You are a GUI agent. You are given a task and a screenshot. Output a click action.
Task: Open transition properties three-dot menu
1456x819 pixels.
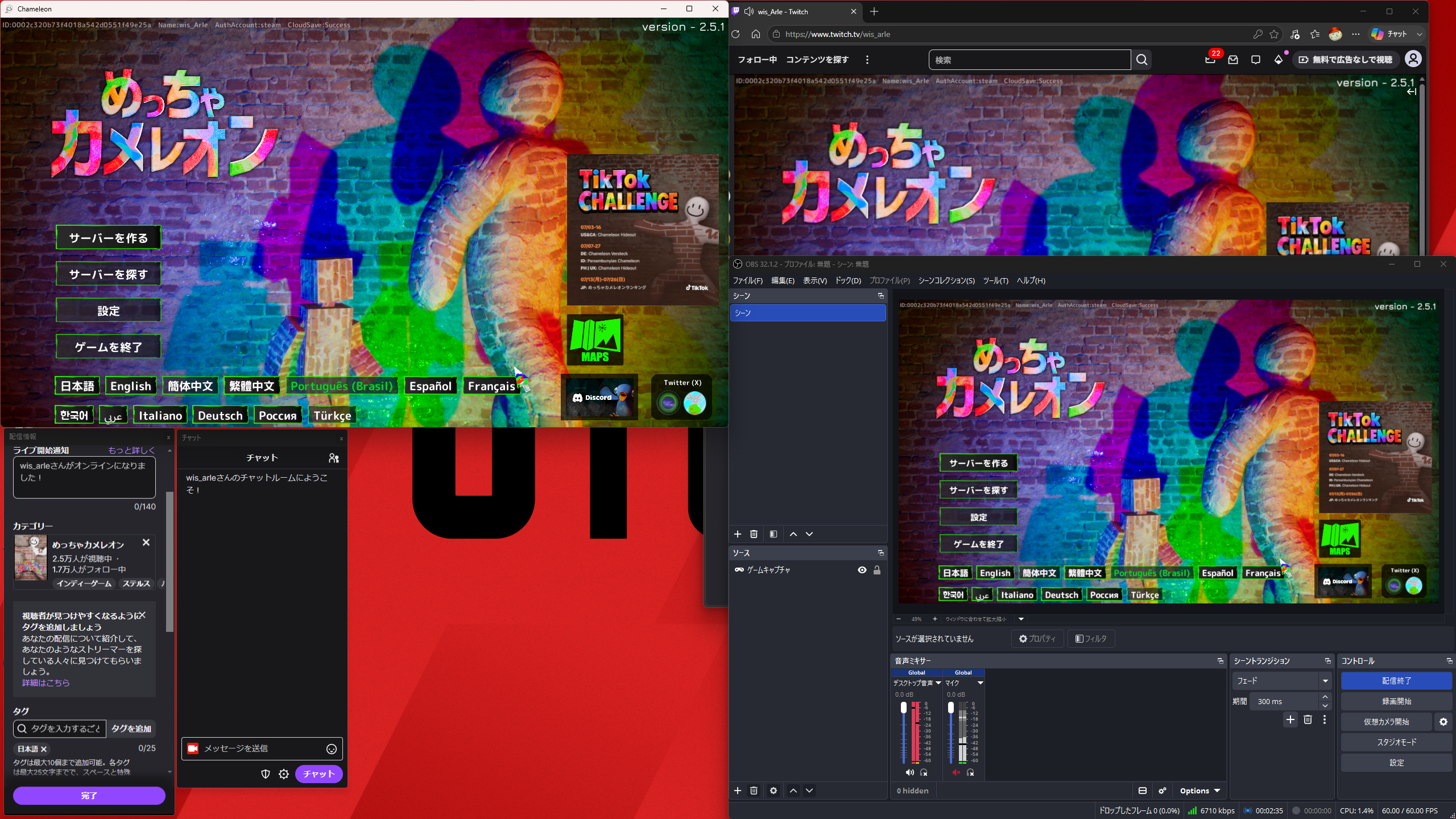coord(1325,719)
